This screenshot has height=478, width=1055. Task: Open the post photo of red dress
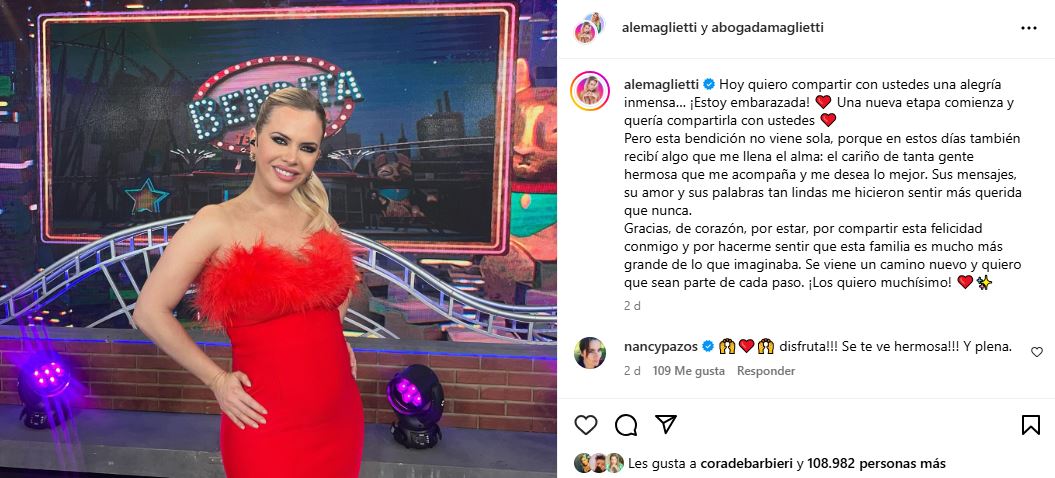click(279, 239)
